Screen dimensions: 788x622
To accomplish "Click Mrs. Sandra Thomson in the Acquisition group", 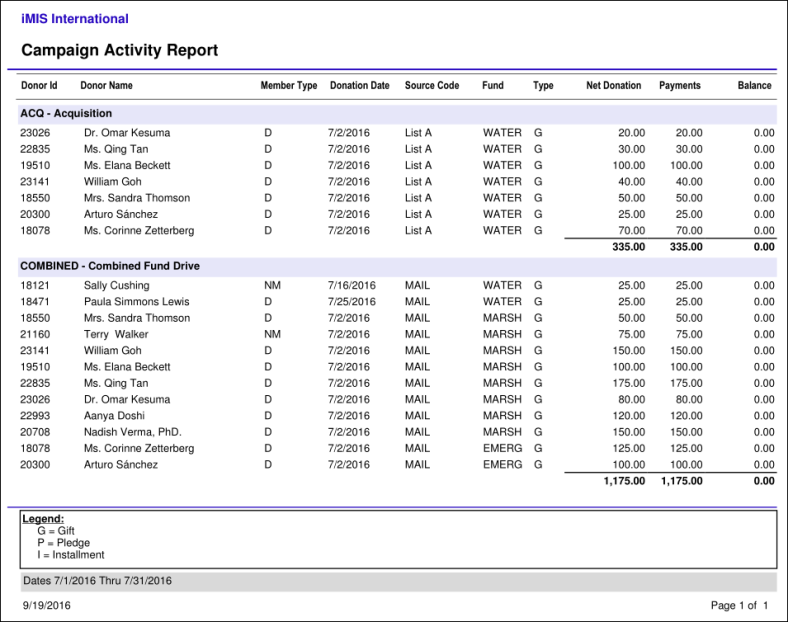I will click(137, 198).
